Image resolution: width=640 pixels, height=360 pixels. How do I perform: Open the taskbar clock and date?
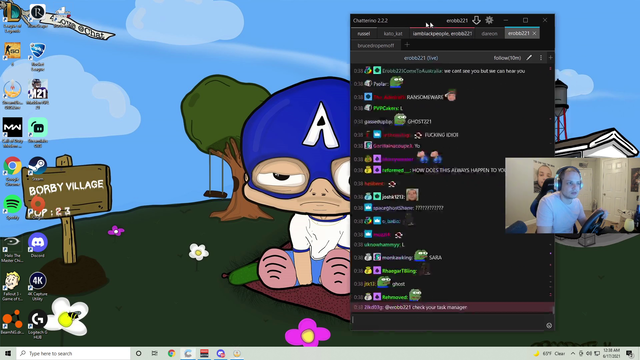(611, 353)
